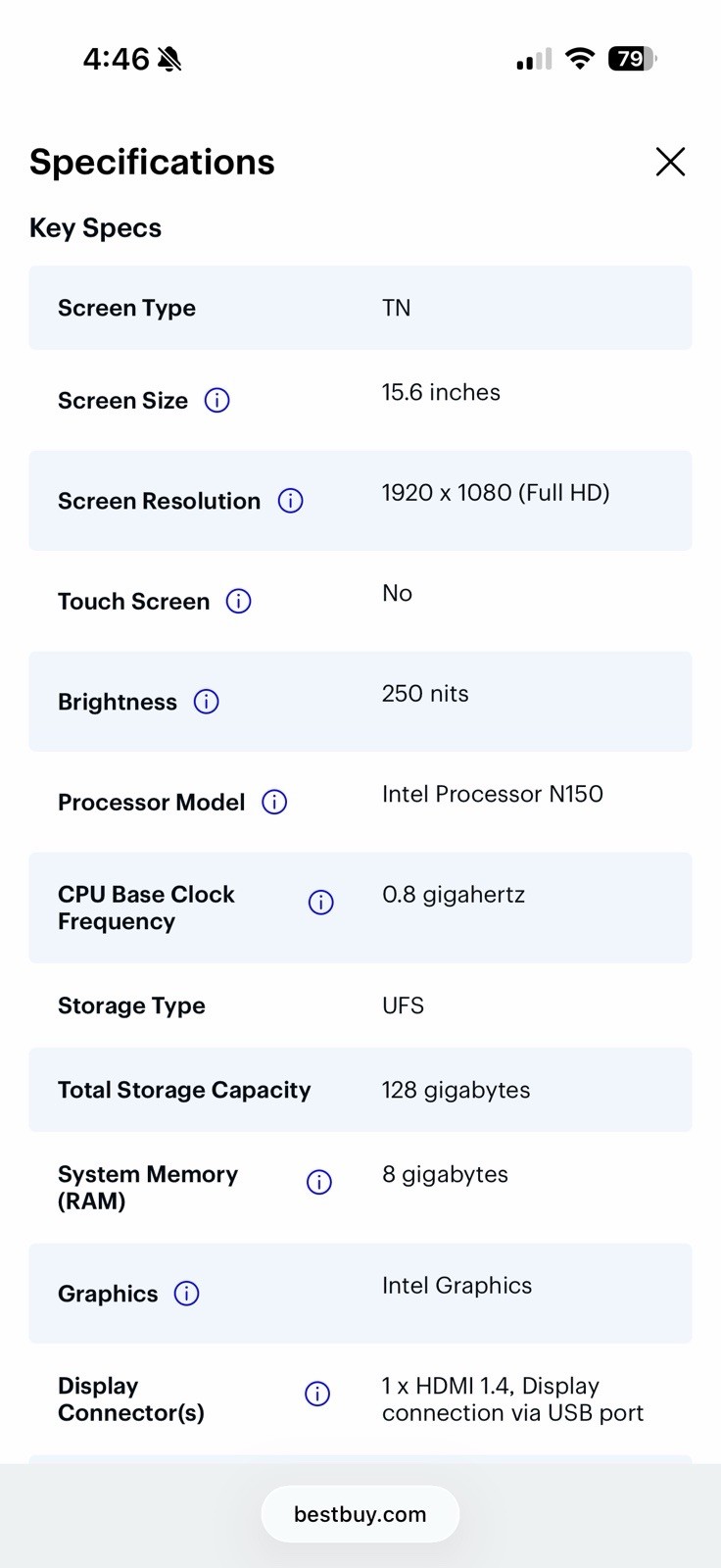Select the Screen Type row
The height and width of the screenshot is (1568, 721).
point(360,308)
